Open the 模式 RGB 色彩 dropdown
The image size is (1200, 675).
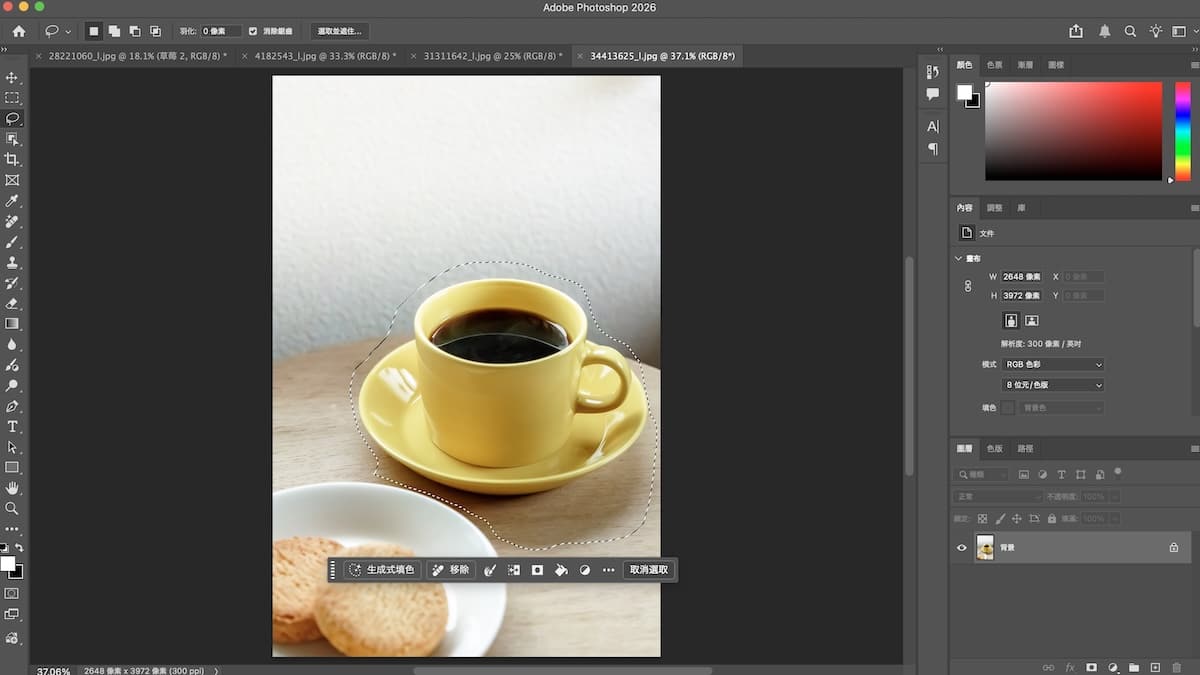click(1053, 365)
